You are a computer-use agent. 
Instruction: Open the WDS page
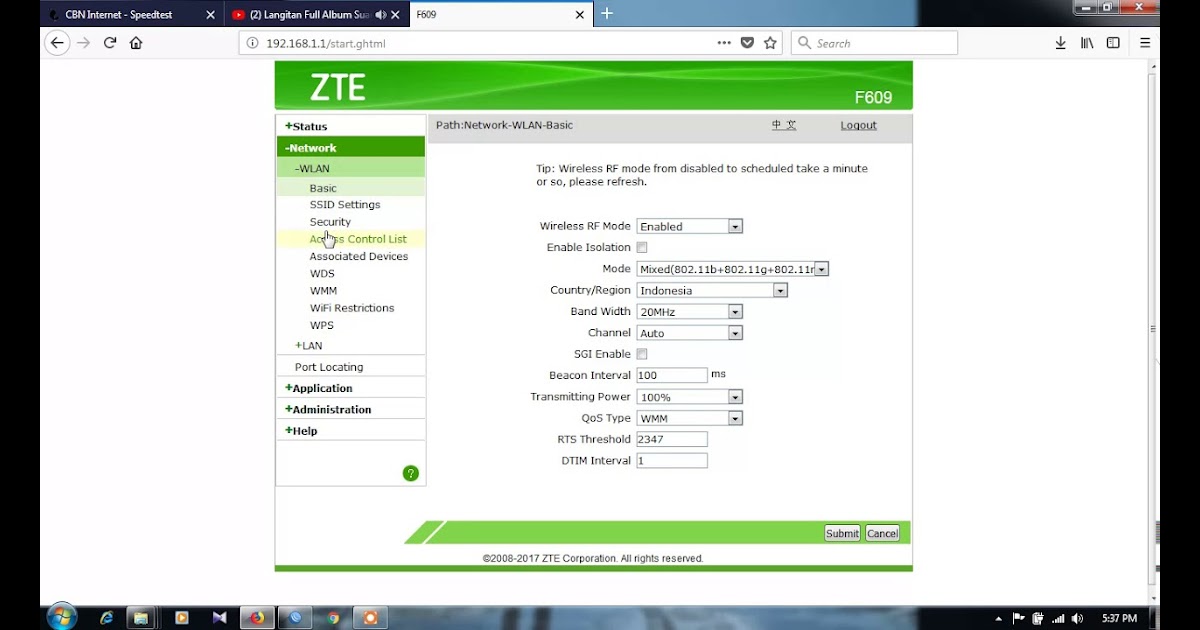[x=322, y=273]
